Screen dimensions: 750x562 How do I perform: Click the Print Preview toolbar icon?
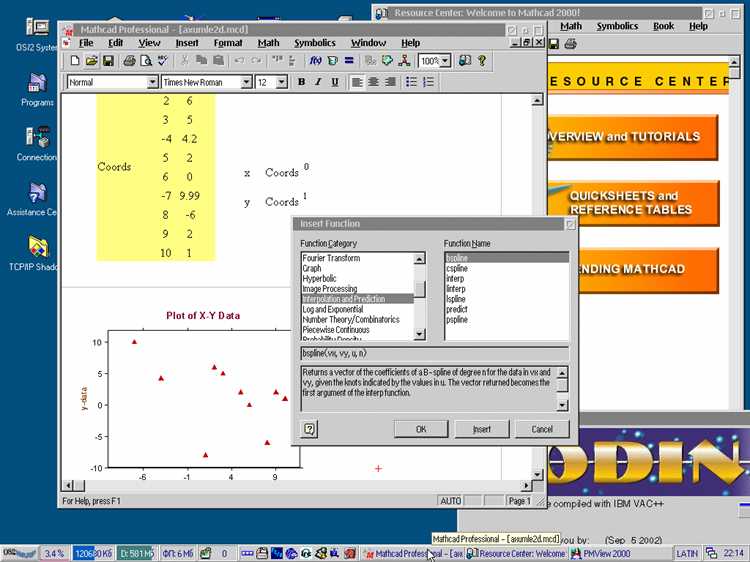point(146,61)
